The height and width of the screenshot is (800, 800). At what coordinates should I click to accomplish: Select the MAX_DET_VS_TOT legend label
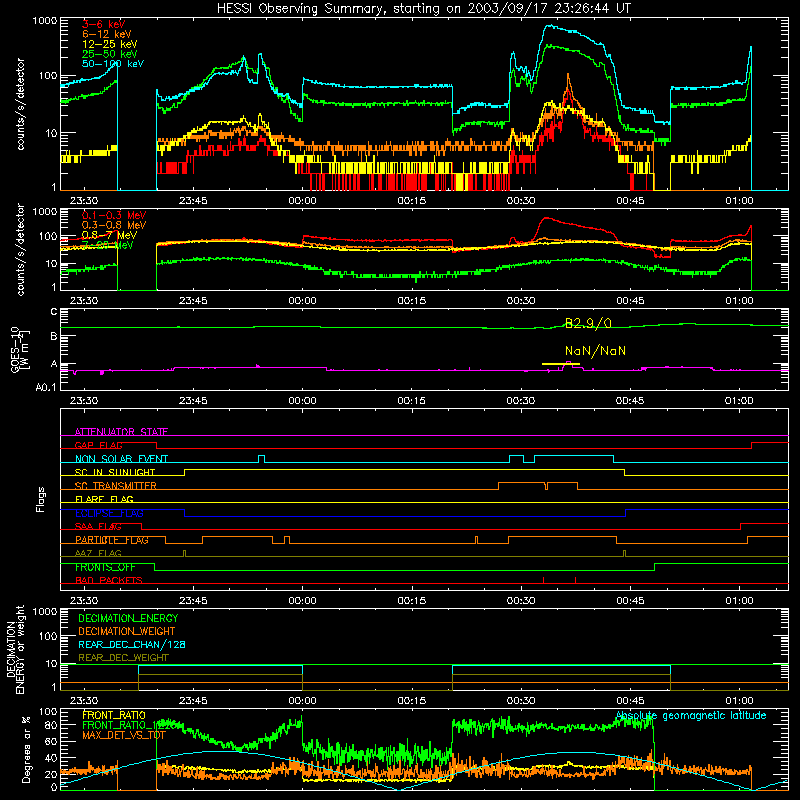click(x=124, y=735)
